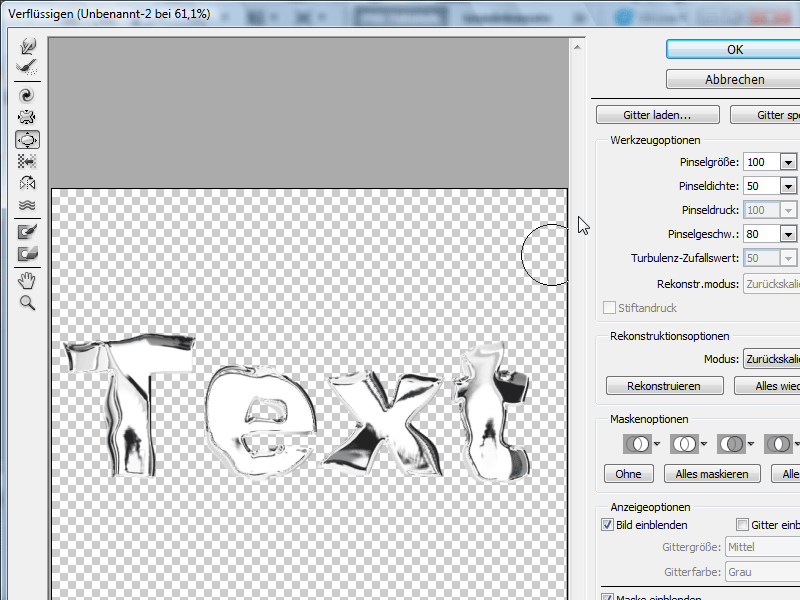Open the Pinseldichte dropdown arrow
Image resolution: width=800 pixels, height=600 pixels.
[x=788, y=186]
